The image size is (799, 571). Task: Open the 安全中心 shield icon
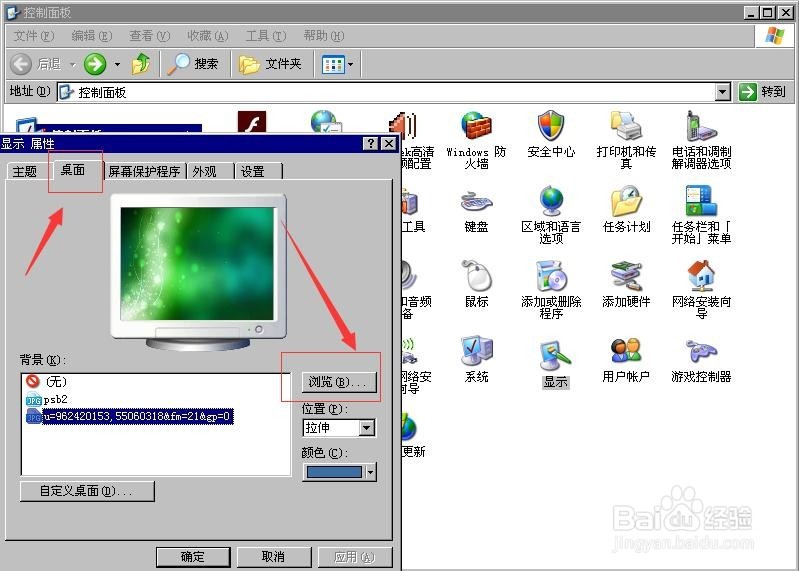click(x=551, y=125)
